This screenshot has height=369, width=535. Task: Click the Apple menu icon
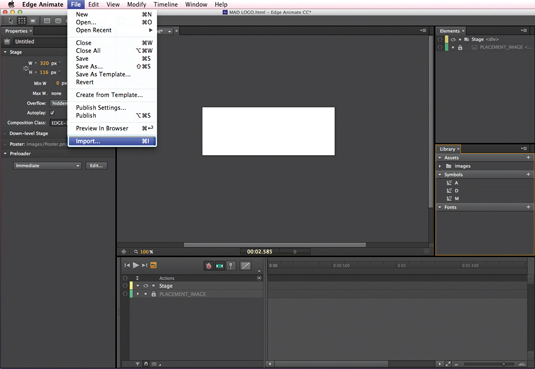click(11, 4)
